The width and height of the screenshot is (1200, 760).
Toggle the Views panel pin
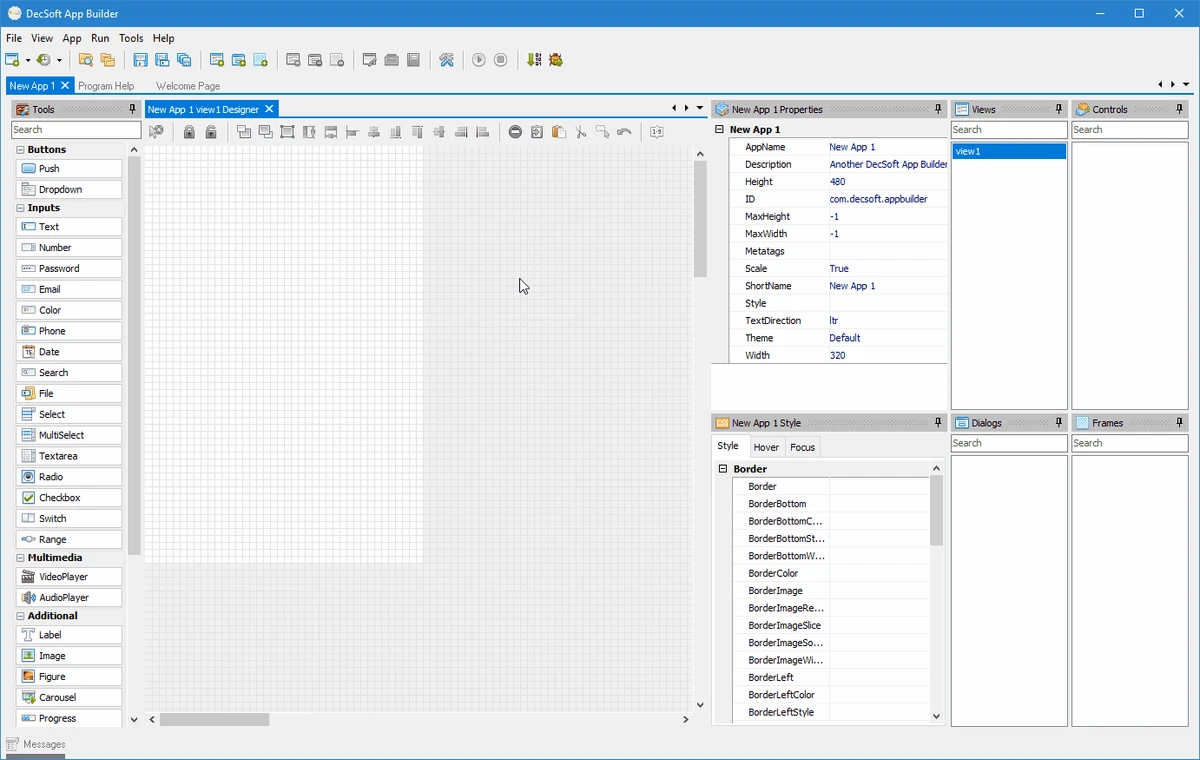point(1059,109)
